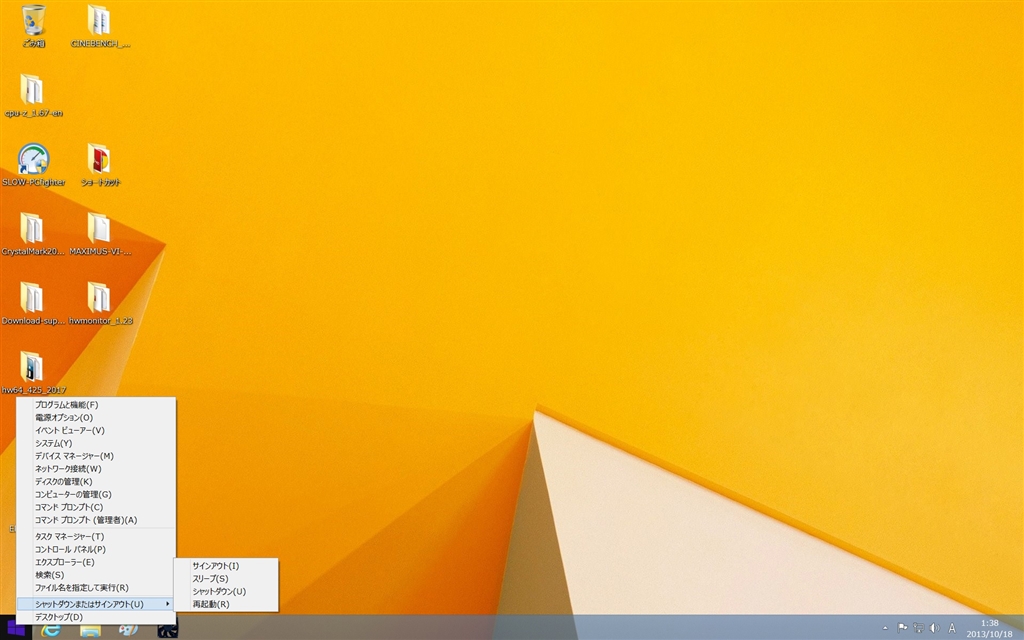Choose デスクトップ(D) menu item
The width and height of the screenshot is (1024, 640).
[96, 617]
